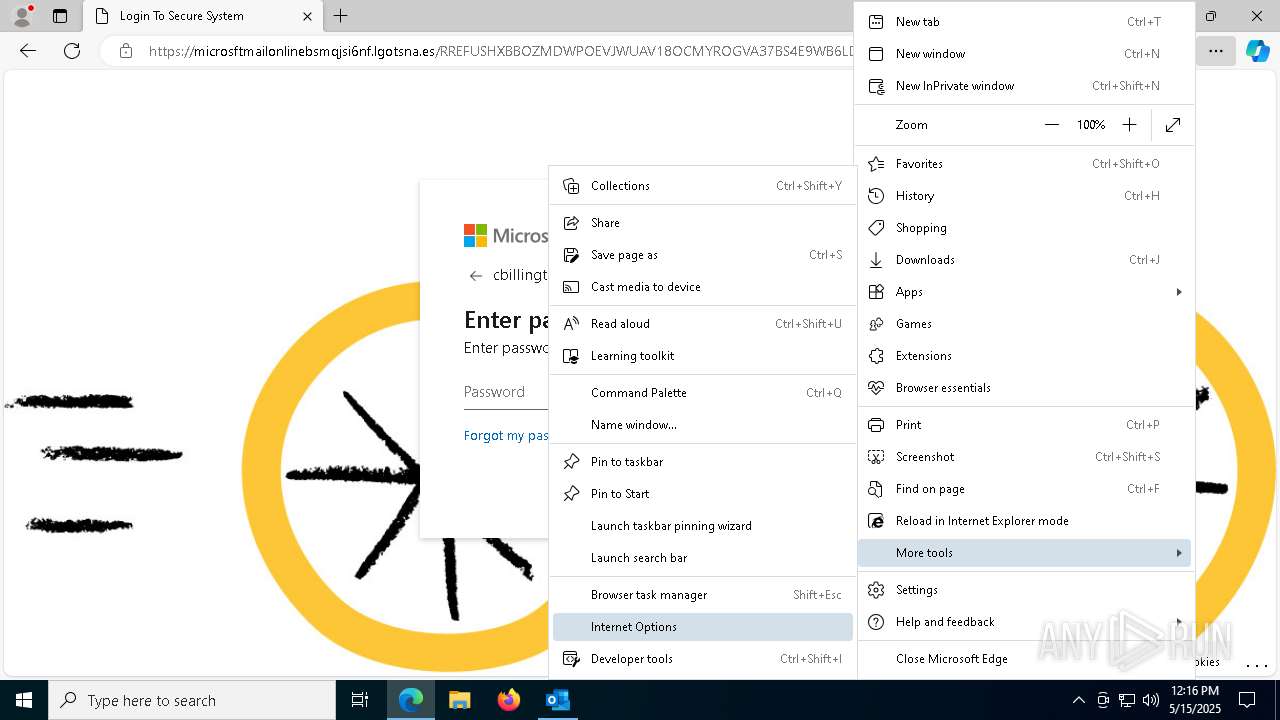Image resolution: width=1280 pixels, height=720 pixels.
Task: Open Favorites from menu
Action: (1024, 164)
